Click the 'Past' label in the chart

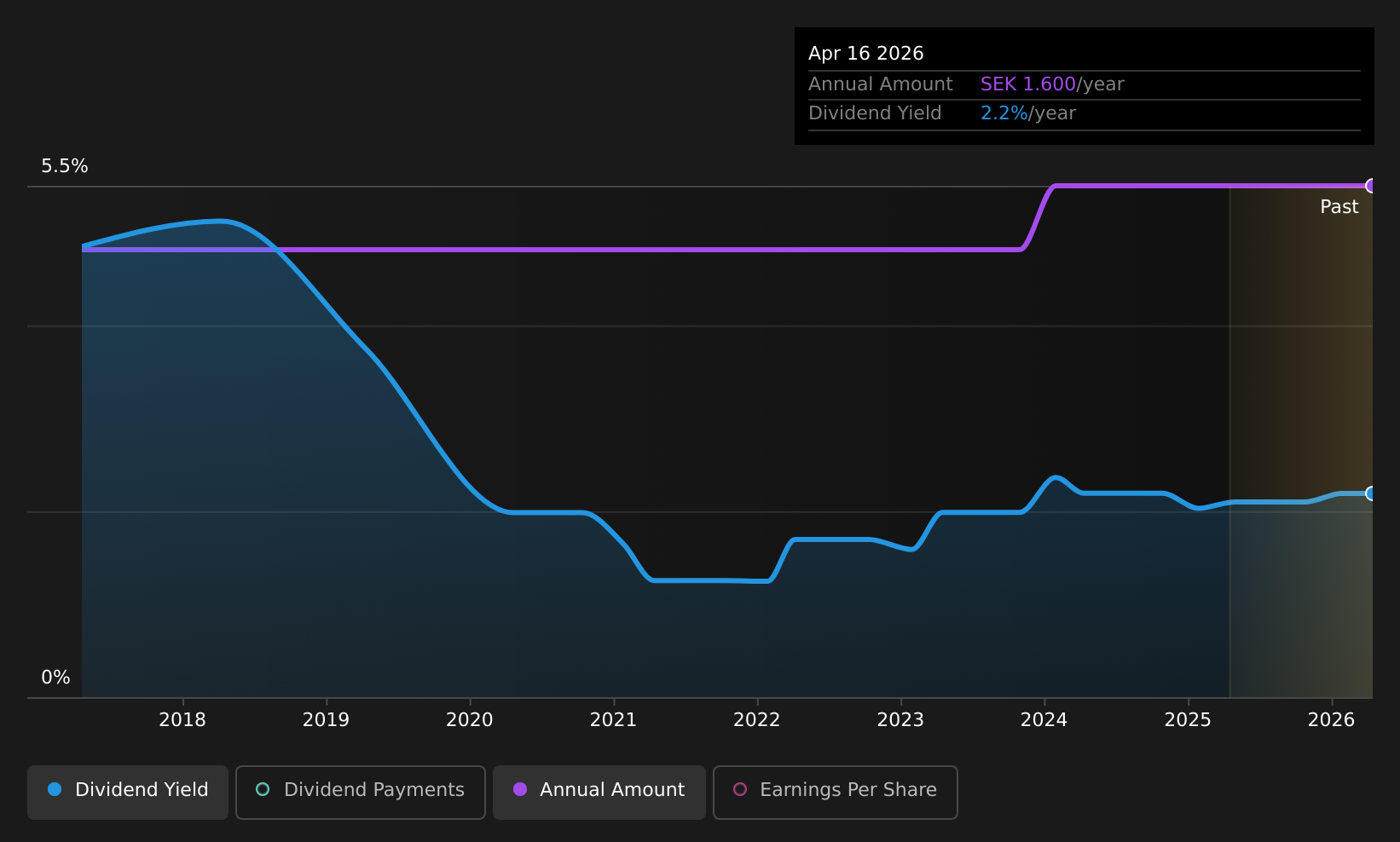(1339, 207)
